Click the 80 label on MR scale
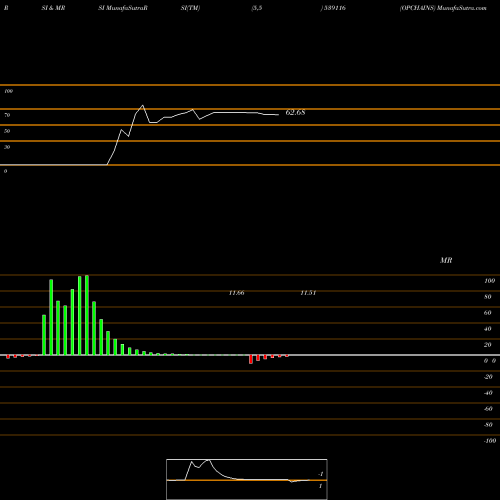 click(x=488, y=297)
